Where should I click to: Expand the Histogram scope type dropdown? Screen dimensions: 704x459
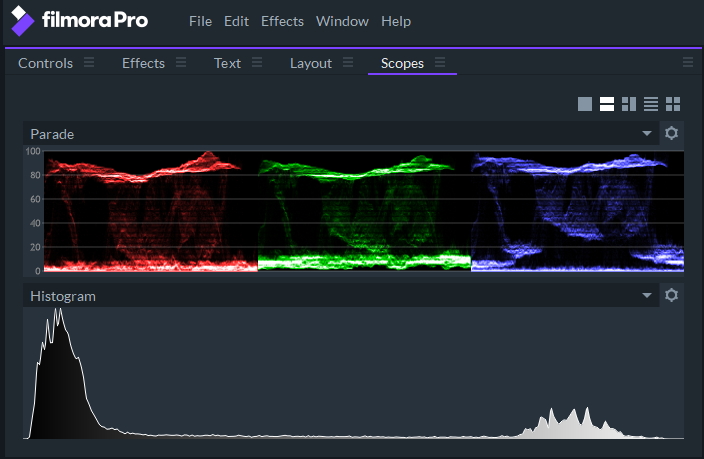pyautogui.click(x=647, y=296)
